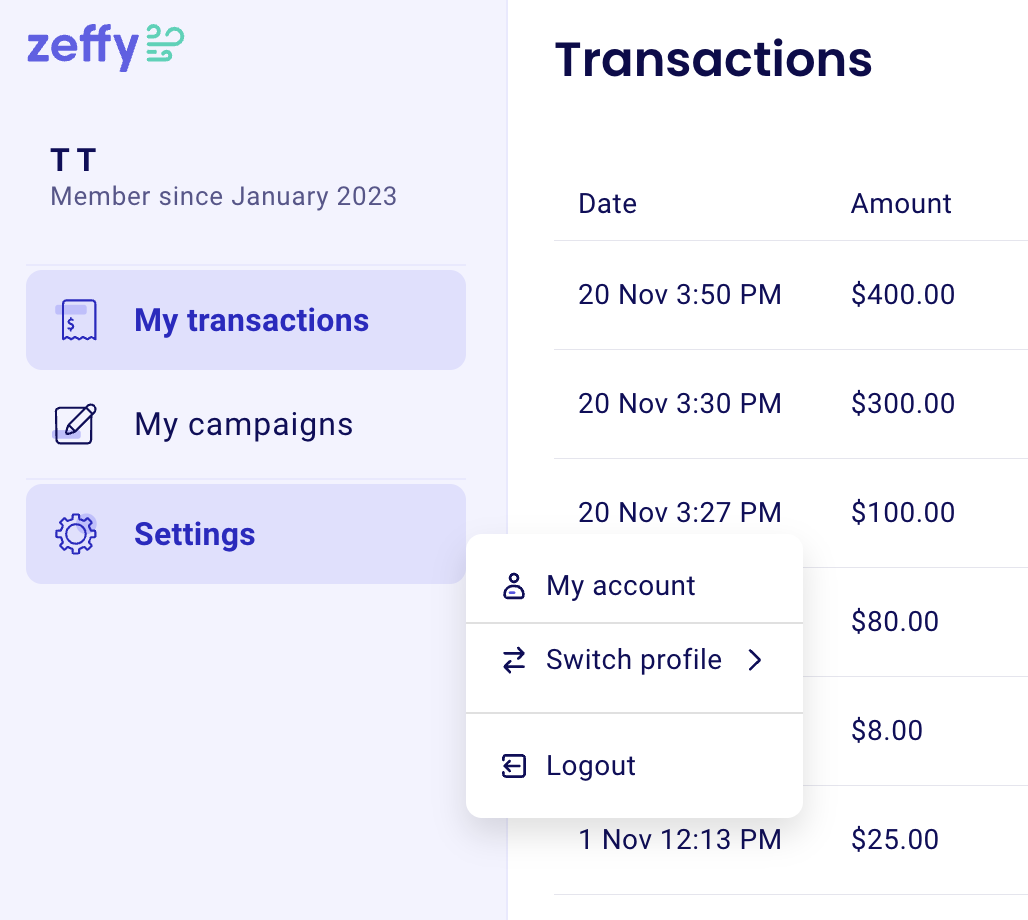The image size is (1028, 920).
Task: Click the Logout exit icon
Action: [513, 766]
